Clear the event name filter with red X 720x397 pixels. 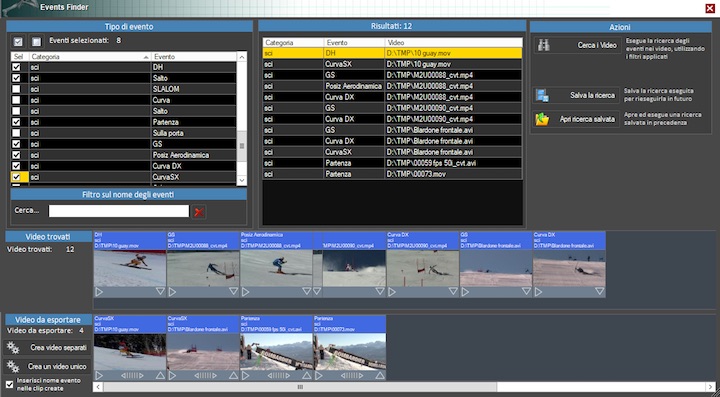click(x=198, y=212)
